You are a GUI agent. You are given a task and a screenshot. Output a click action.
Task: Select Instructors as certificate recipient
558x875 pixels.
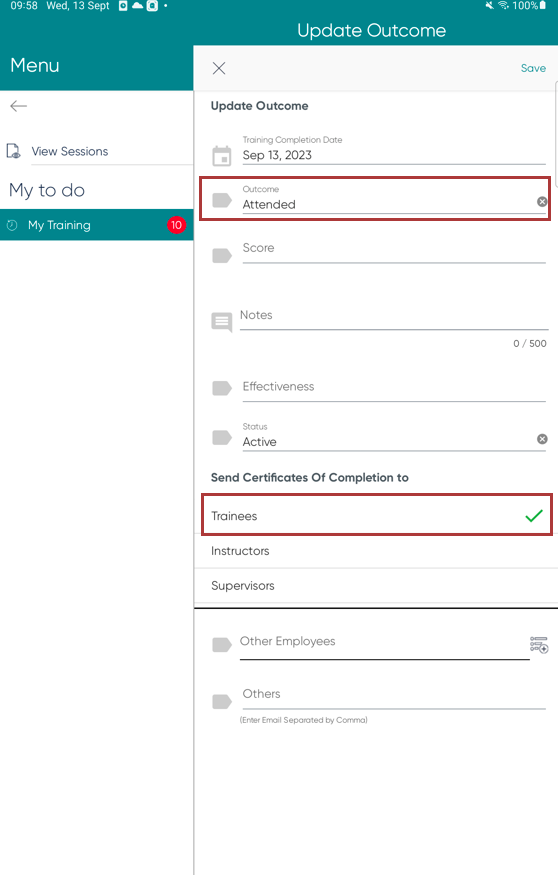point(376,551)
